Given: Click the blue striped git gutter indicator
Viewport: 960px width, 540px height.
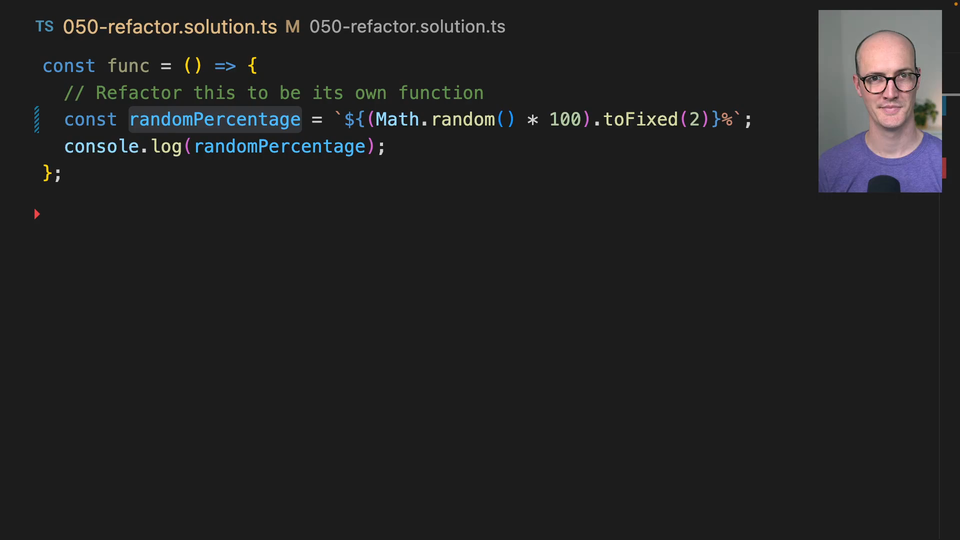Looking at the screenshot, I should click(37, 119).
